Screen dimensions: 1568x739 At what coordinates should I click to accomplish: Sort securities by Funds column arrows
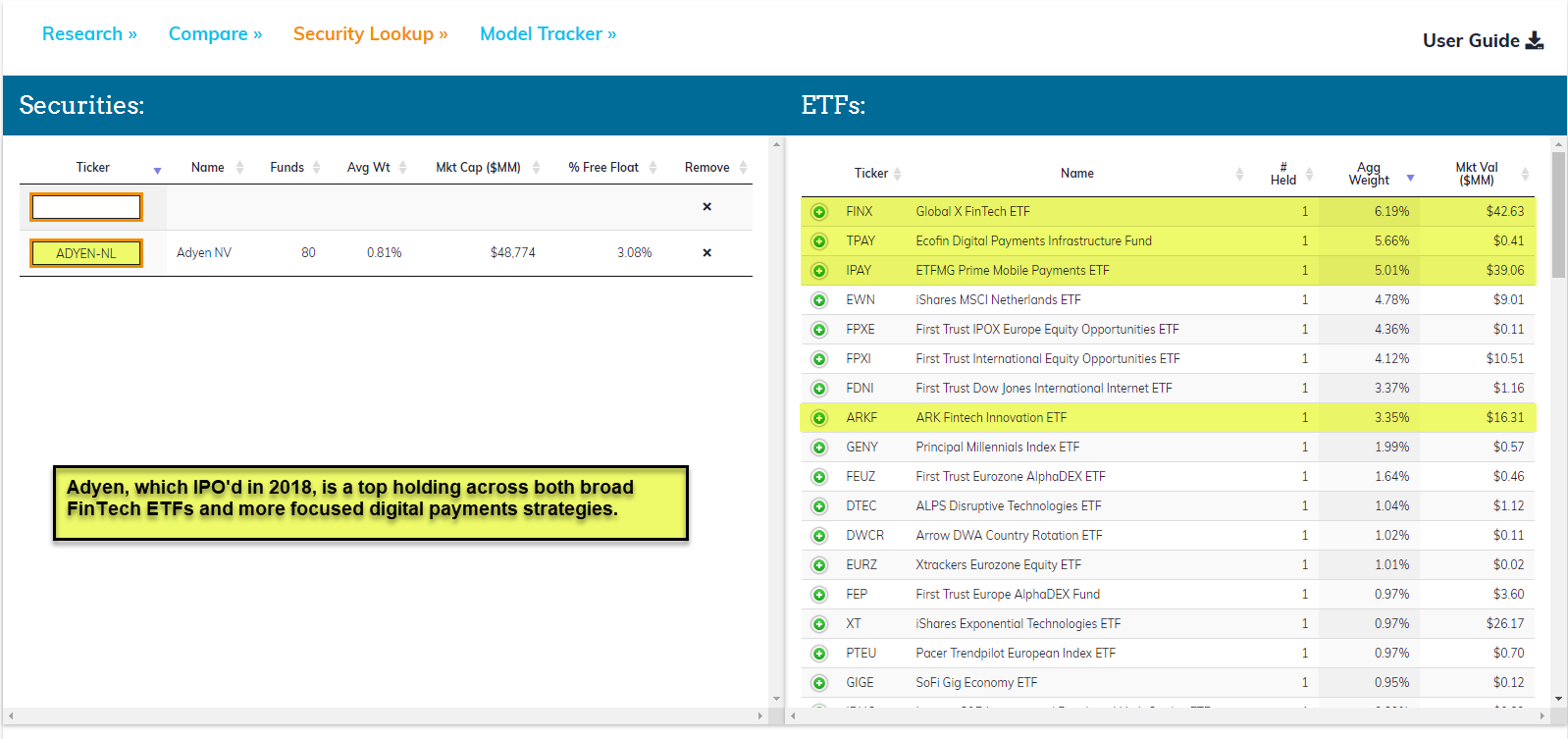coord(316,168)
